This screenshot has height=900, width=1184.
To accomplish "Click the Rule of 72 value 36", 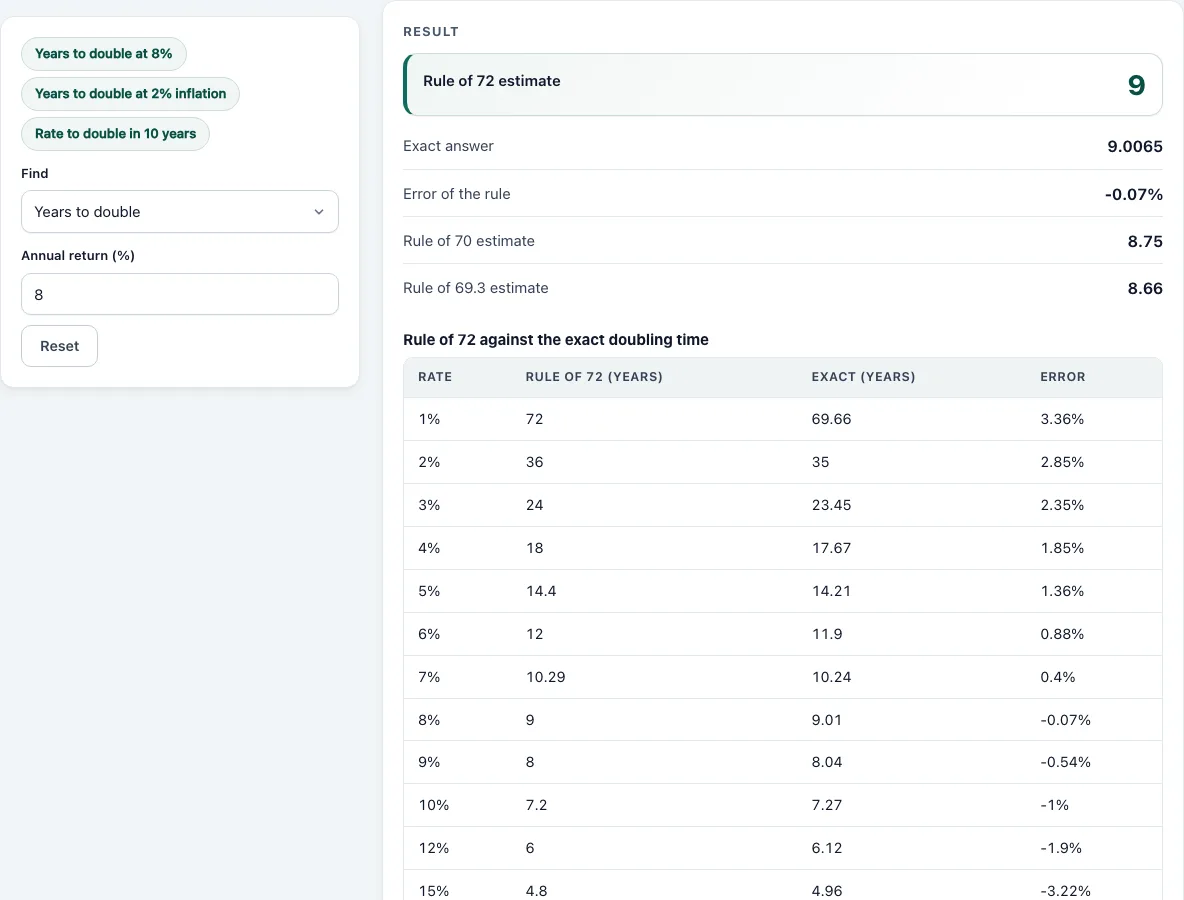I will pyautogui.click(x=534, y=462).
